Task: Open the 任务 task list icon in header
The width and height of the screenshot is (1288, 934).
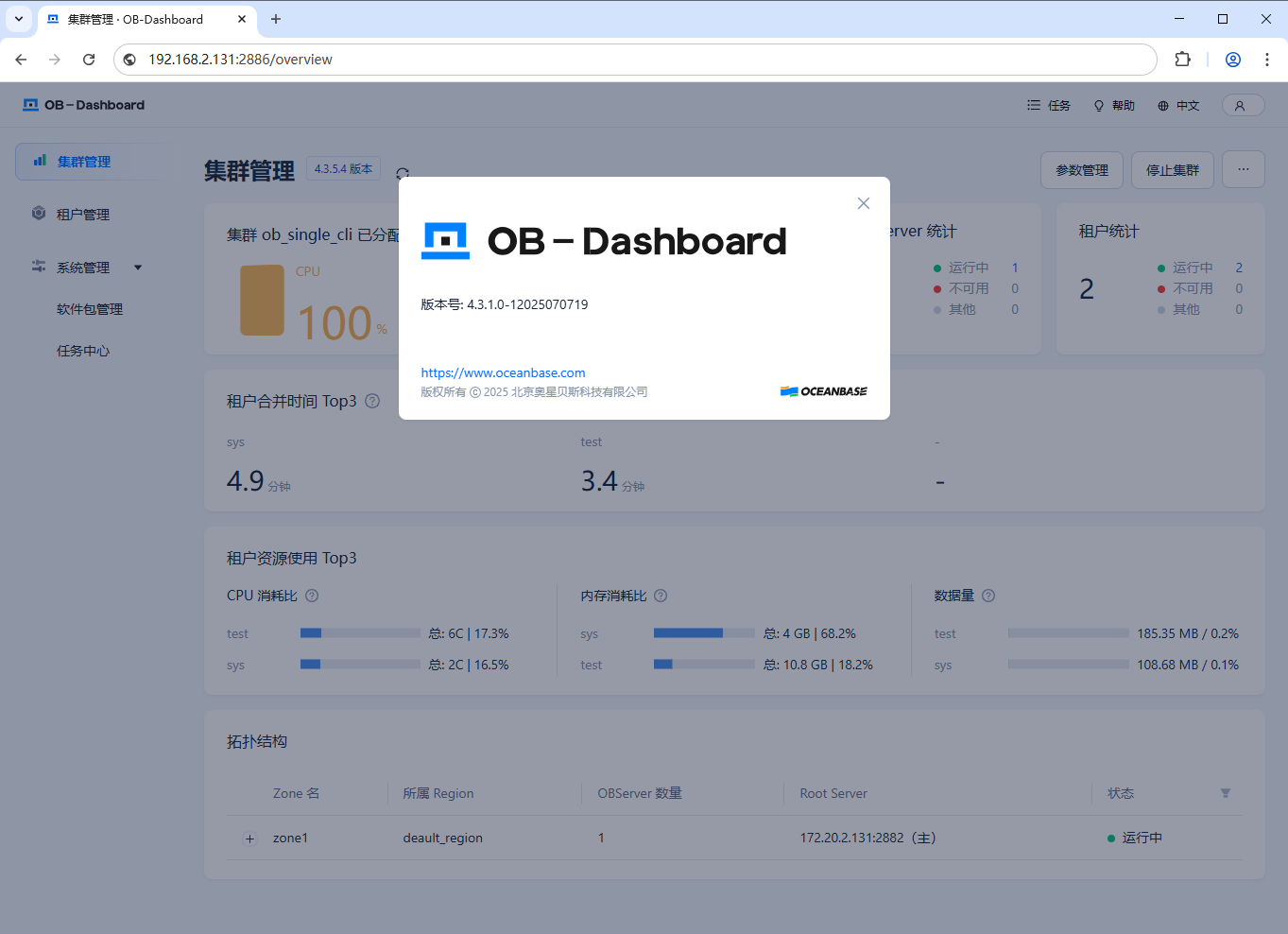Action: click(x=1049, y=106)
